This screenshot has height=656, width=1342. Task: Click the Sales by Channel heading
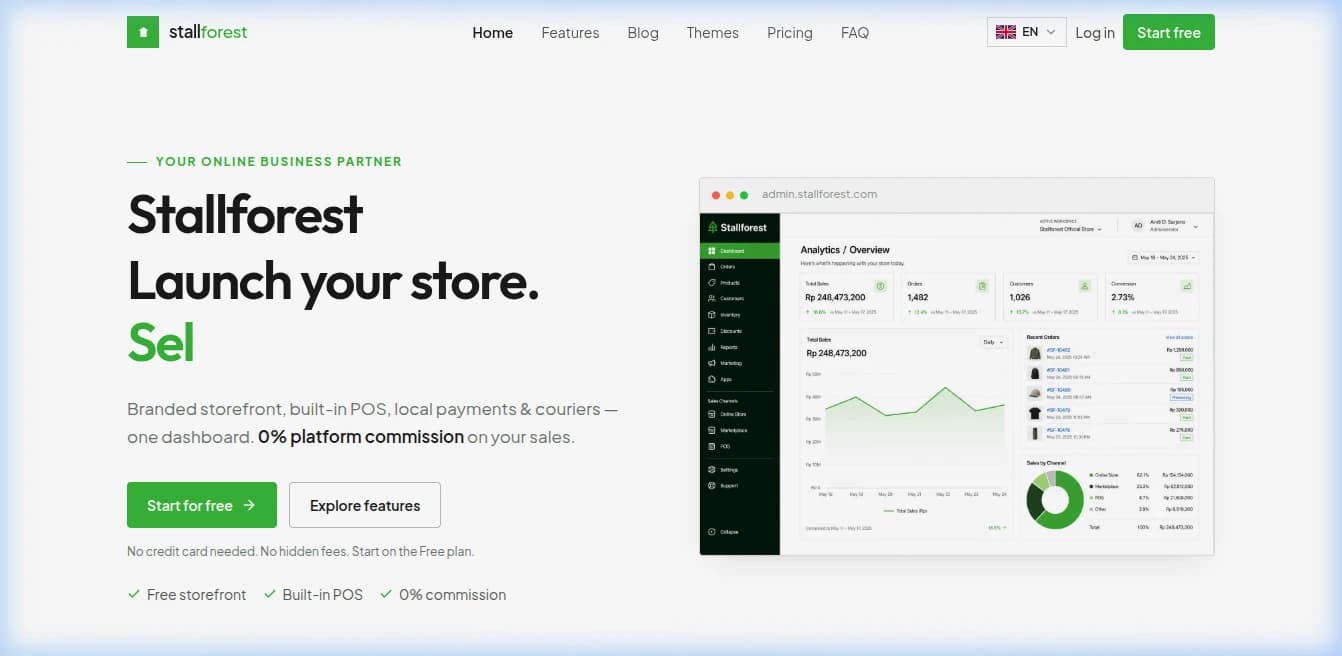pos(1046,463)
